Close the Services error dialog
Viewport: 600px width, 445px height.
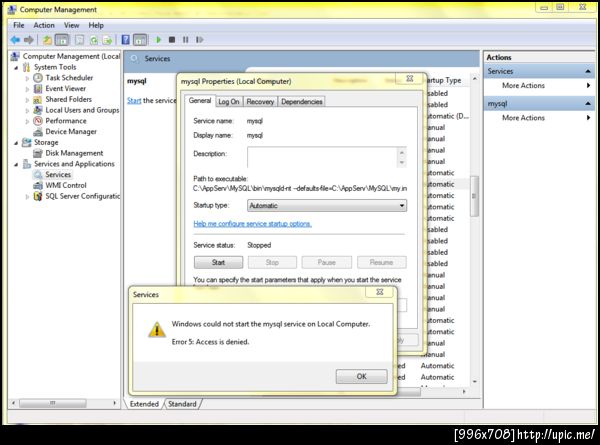(380, 292)
